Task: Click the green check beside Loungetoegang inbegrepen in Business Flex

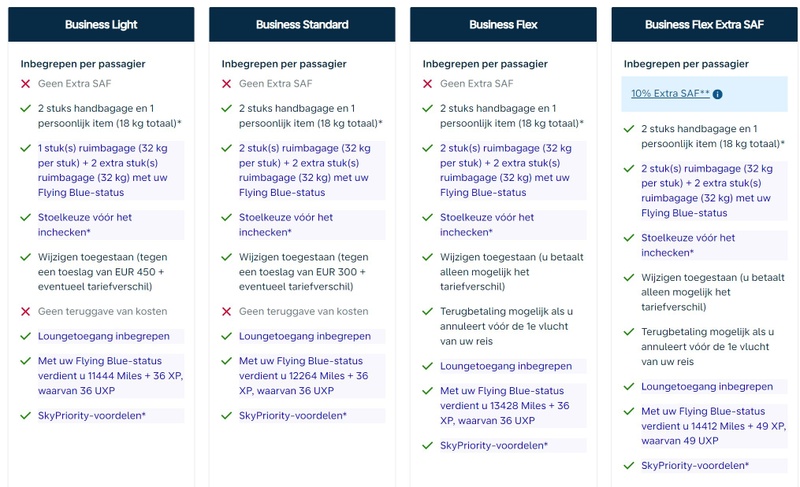Action: click(428, 366)
